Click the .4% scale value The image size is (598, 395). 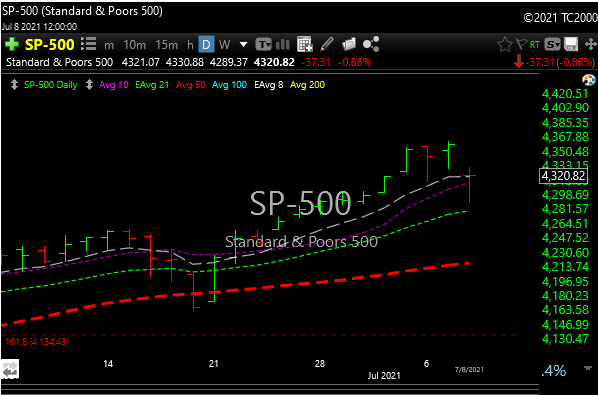[554, 371]
